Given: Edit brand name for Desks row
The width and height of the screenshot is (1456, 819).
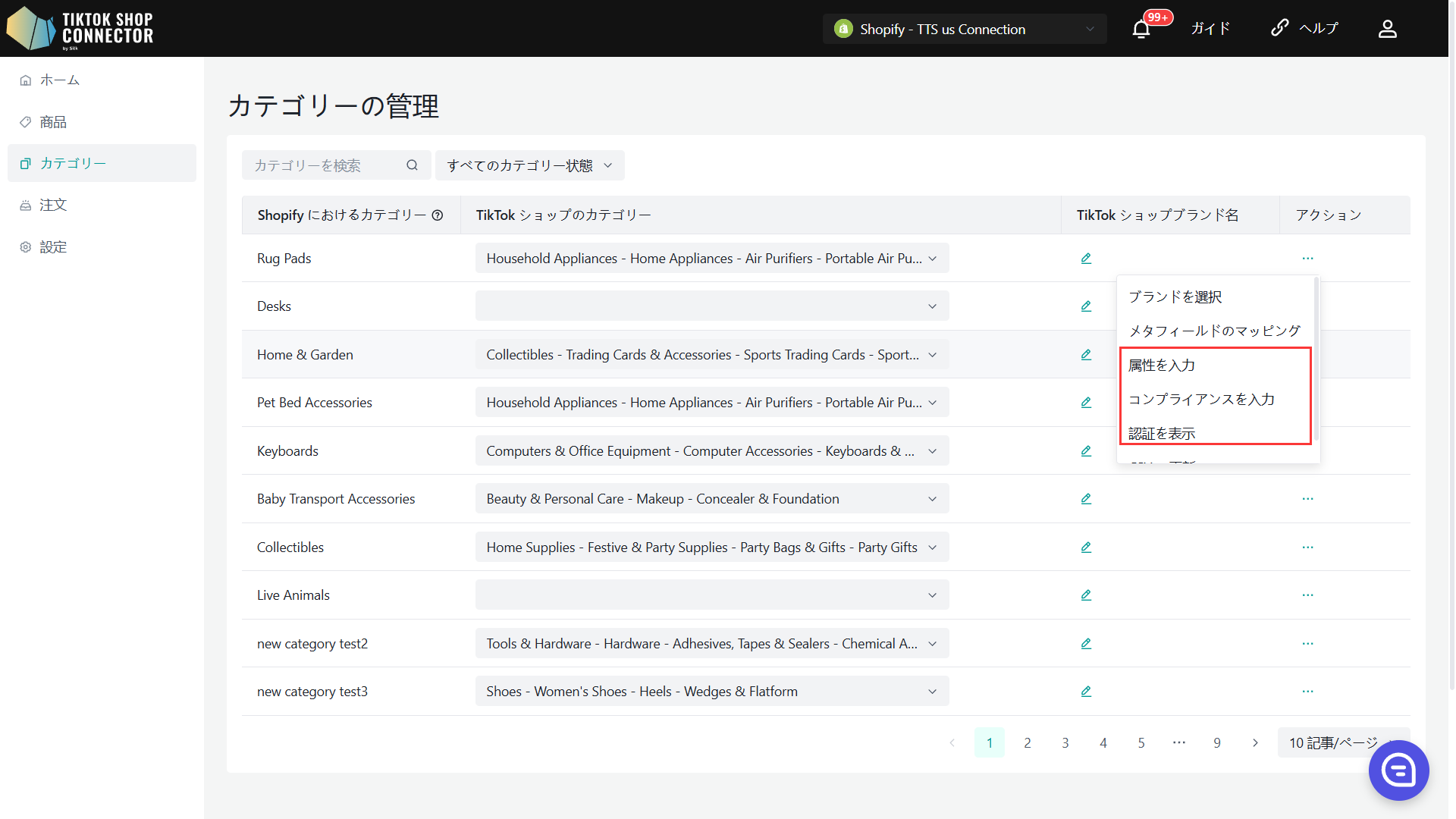Looking at the screenshot, I should 1086,306.
